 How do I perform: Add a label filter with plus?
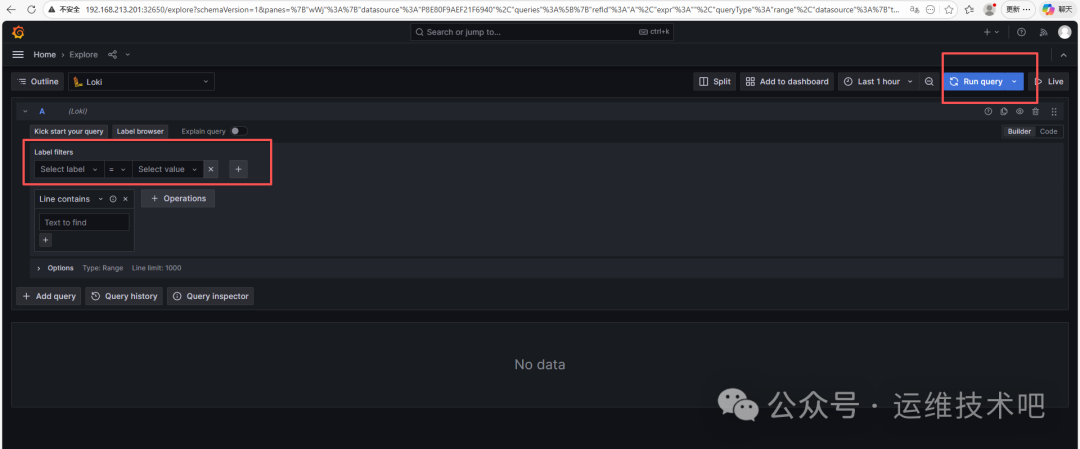pos(238,169)
